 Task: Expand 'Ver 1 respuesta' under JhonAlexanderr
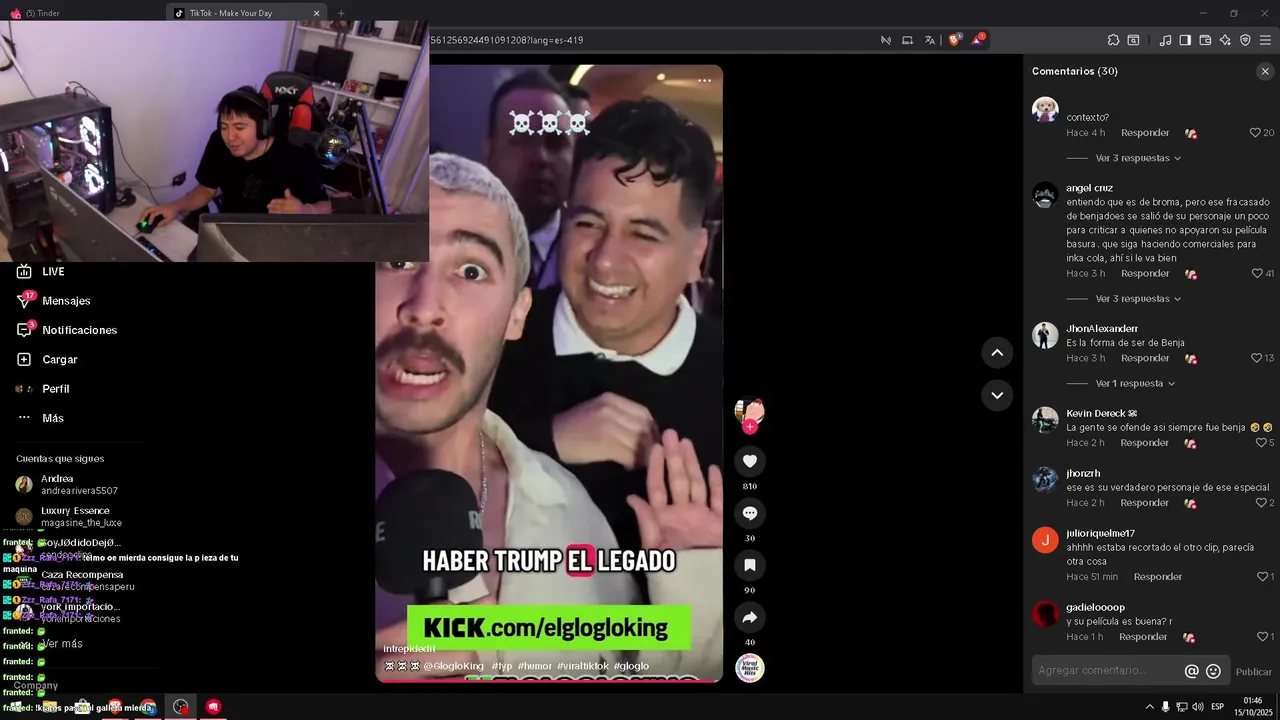point(1135,383)
